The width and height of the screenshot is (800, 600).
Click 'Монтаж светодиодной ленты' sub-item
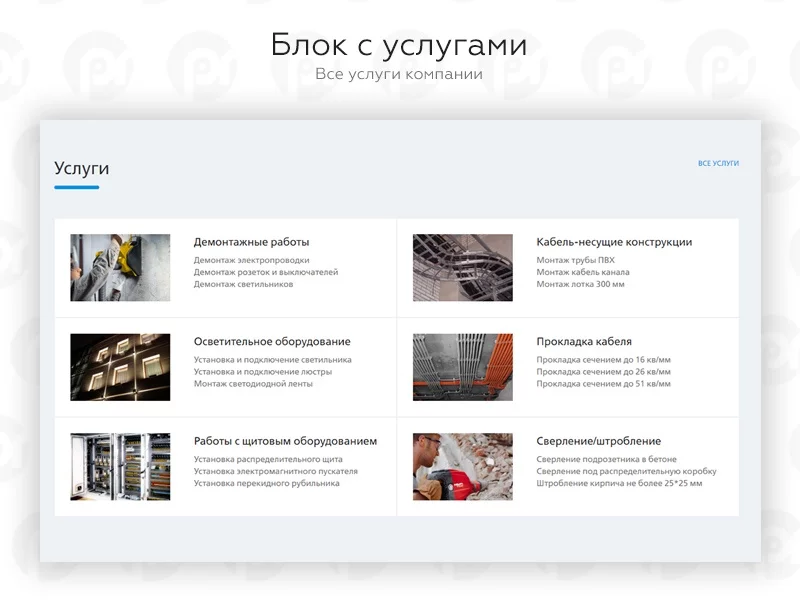pos(253,384)
